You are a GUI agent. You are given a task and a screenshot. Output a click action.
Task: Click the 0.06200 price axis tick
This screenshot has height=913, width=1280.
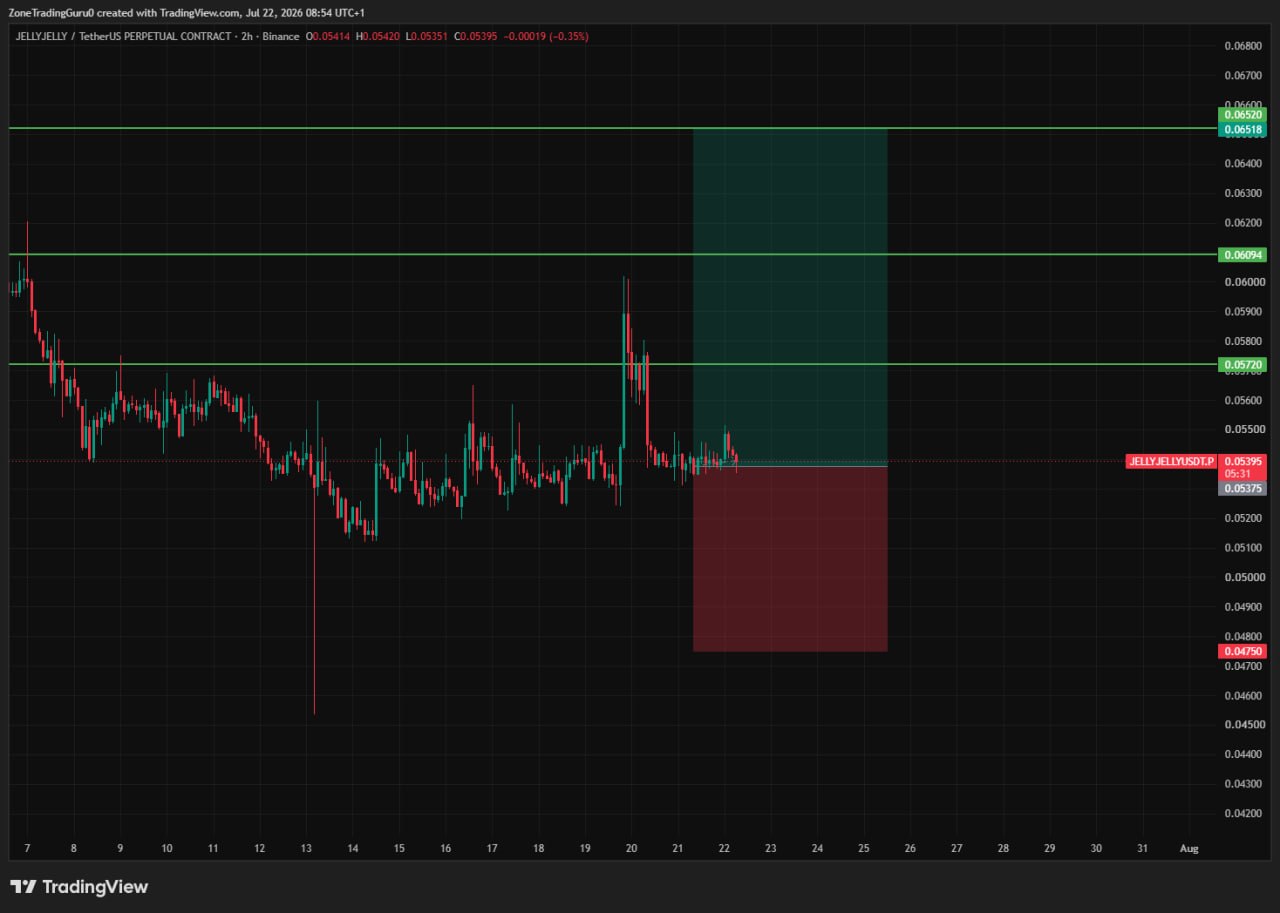click(1241, 223)
